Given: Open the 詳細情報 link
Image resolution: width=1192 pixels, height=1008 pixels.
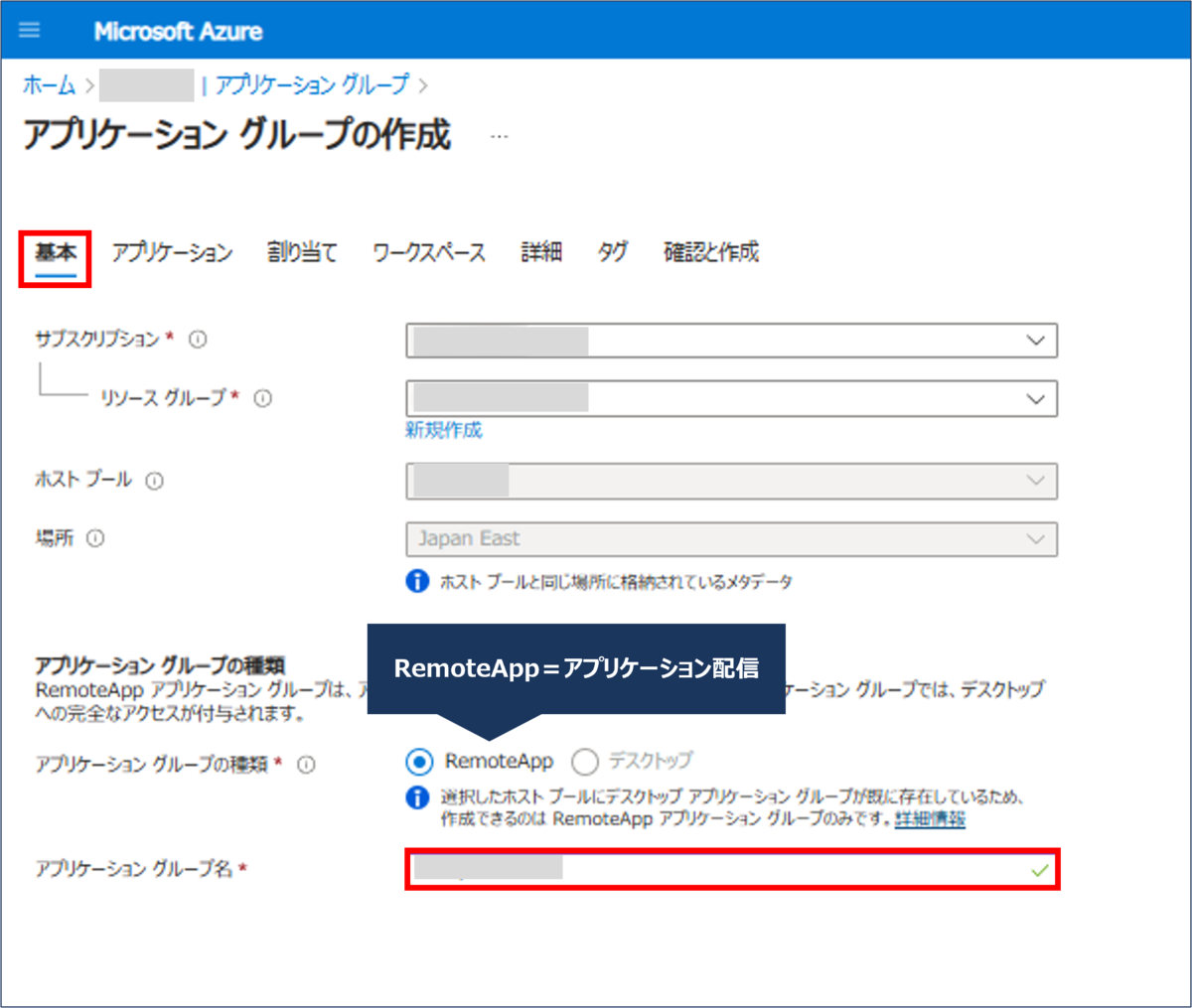Looking at the screenshot, I should [x=930, y=819].
